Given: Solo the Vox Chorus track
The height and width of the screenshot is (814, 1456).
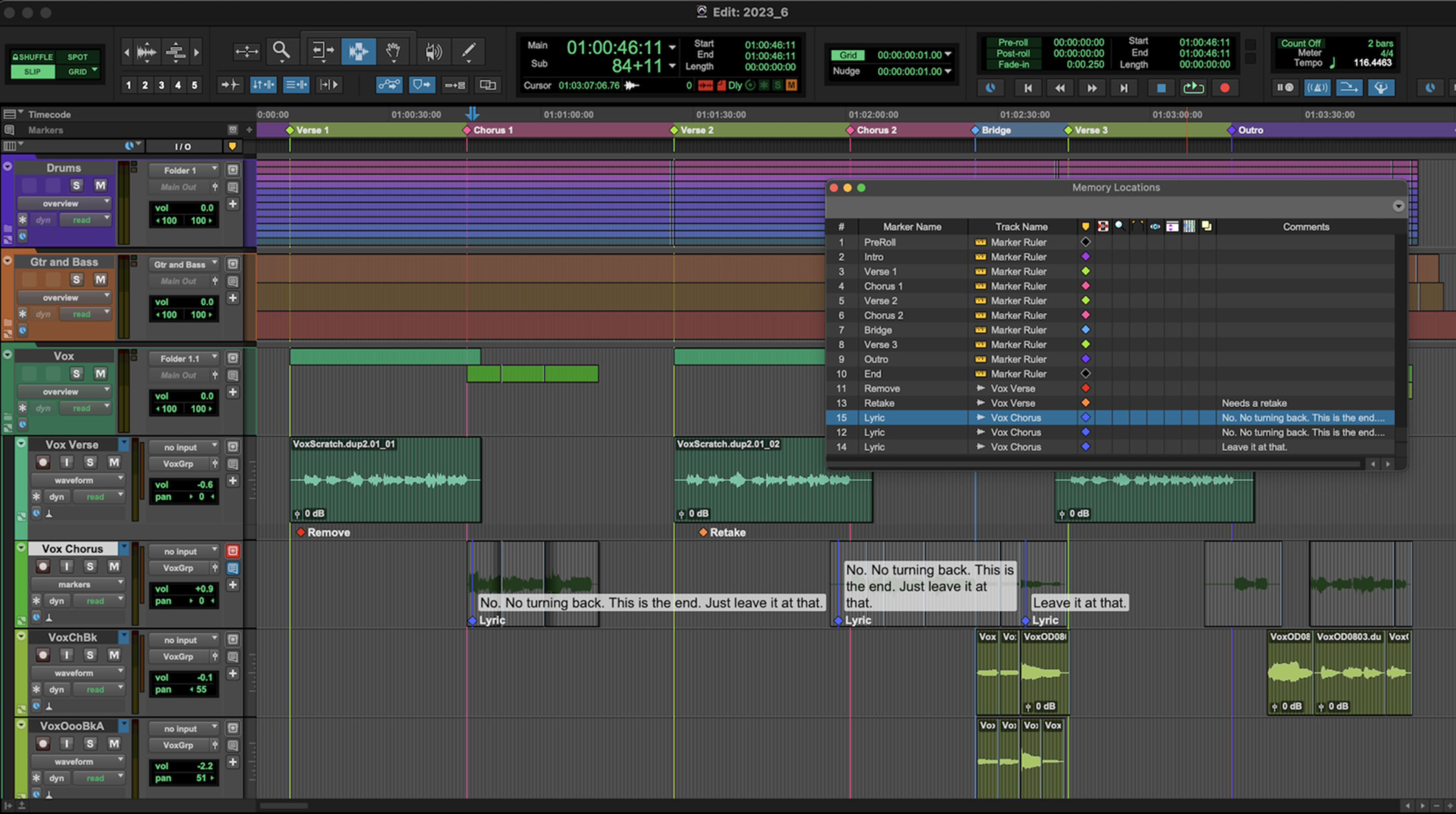Looking at the screenshot, I should (90, 566).
